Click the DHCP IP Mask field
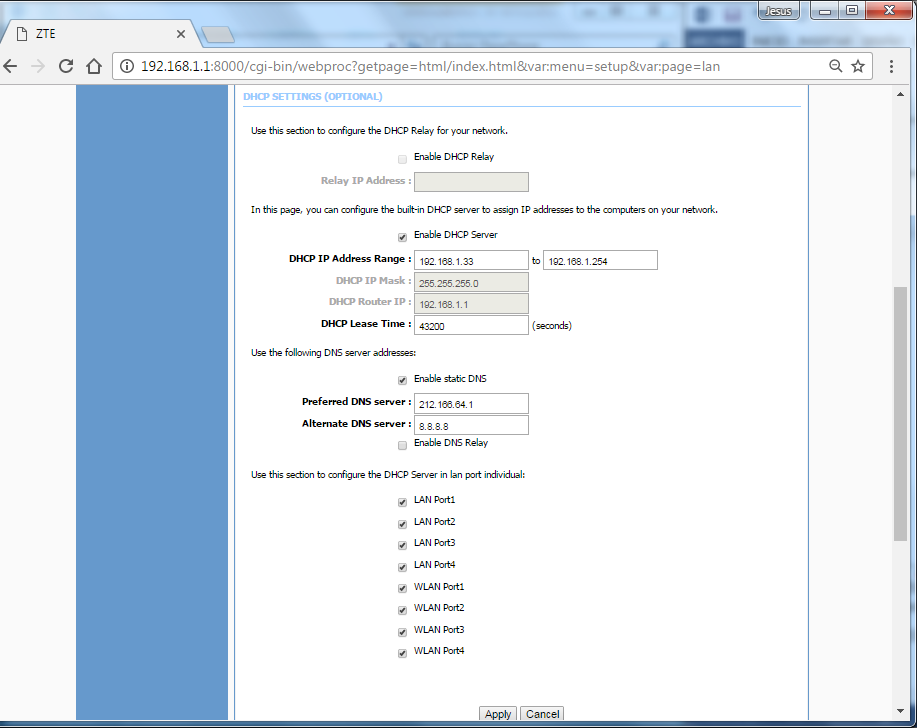The height and width of the screenshot is (728, 917). click(x=471, y=282)
